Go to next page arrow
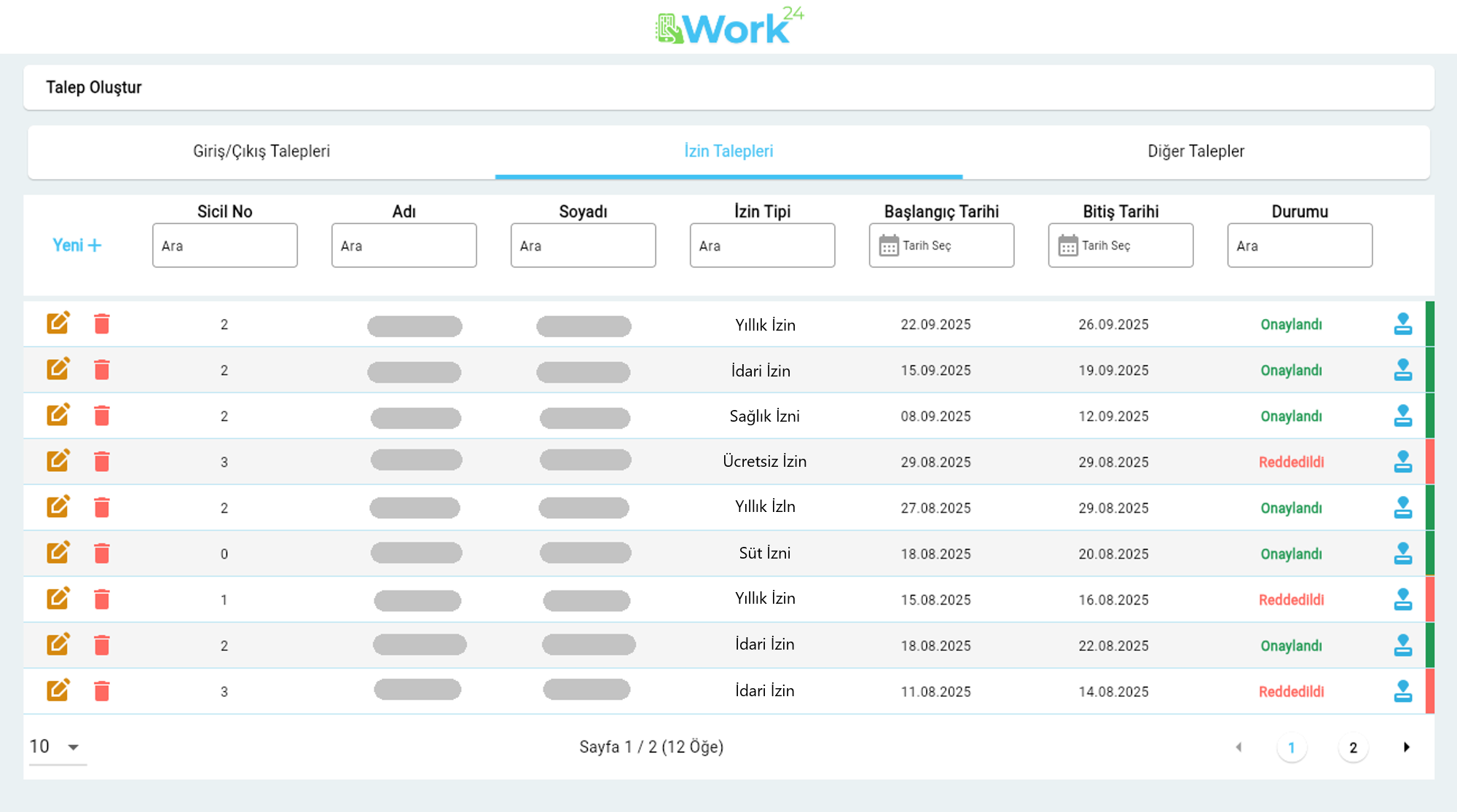The image size is (1457, 812). (x=1406, y=747)
